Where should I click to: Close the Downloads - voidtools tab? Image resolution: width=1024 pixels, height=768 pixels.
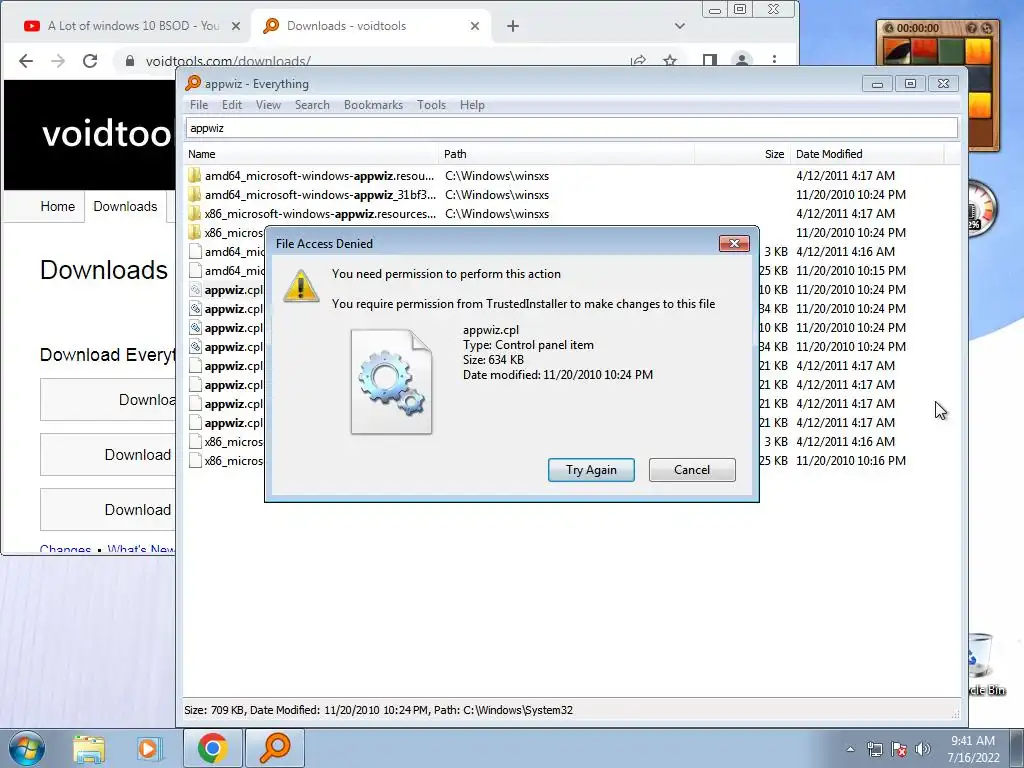point(475,26)
